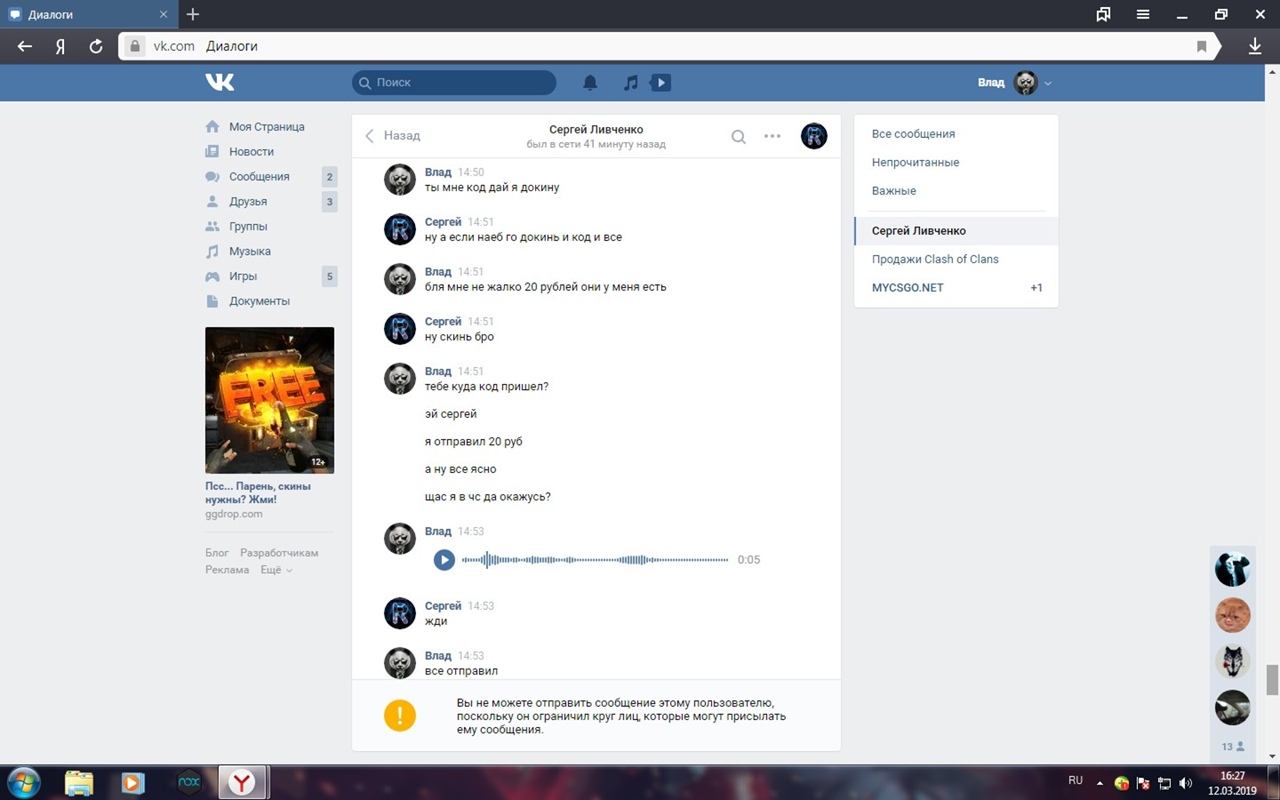Search within this conversation using magnifier icon
Image resolution: width=1280 pixels, height=800 pixels.
click(738, 137)
